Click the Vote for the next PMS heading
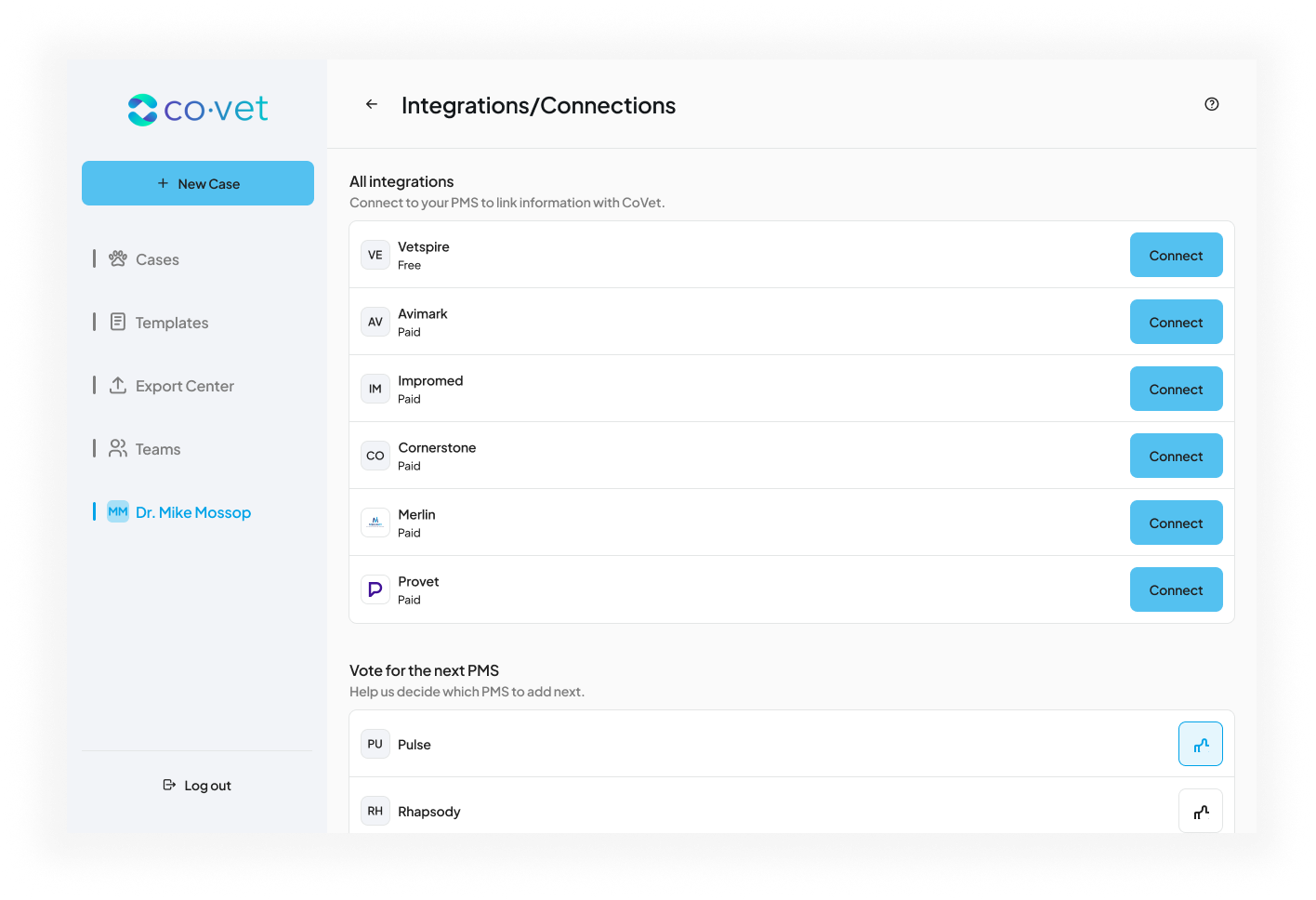Image resolution: width=1316 pixels, height=900 pixels. (424, 670)
